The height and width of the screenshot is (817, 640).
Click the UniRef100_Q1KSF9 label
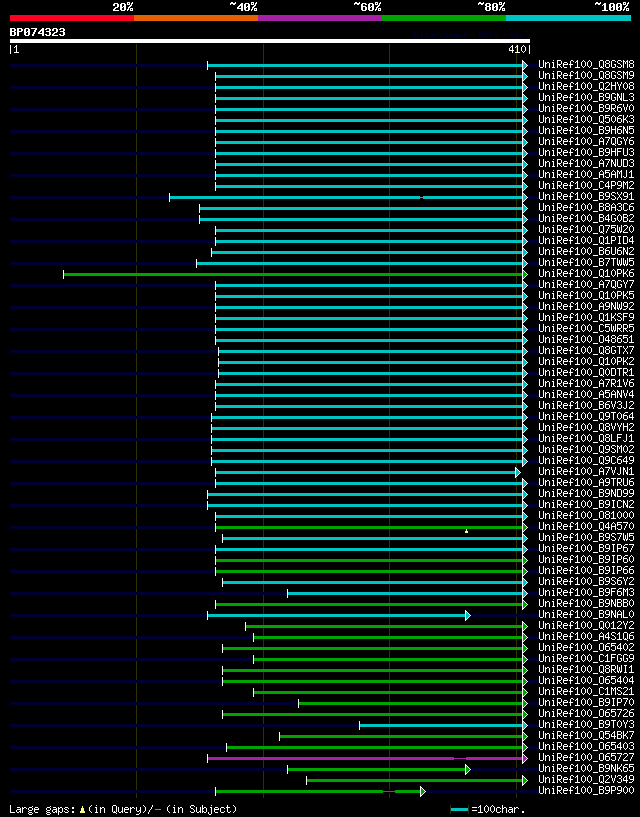[586, 317]
